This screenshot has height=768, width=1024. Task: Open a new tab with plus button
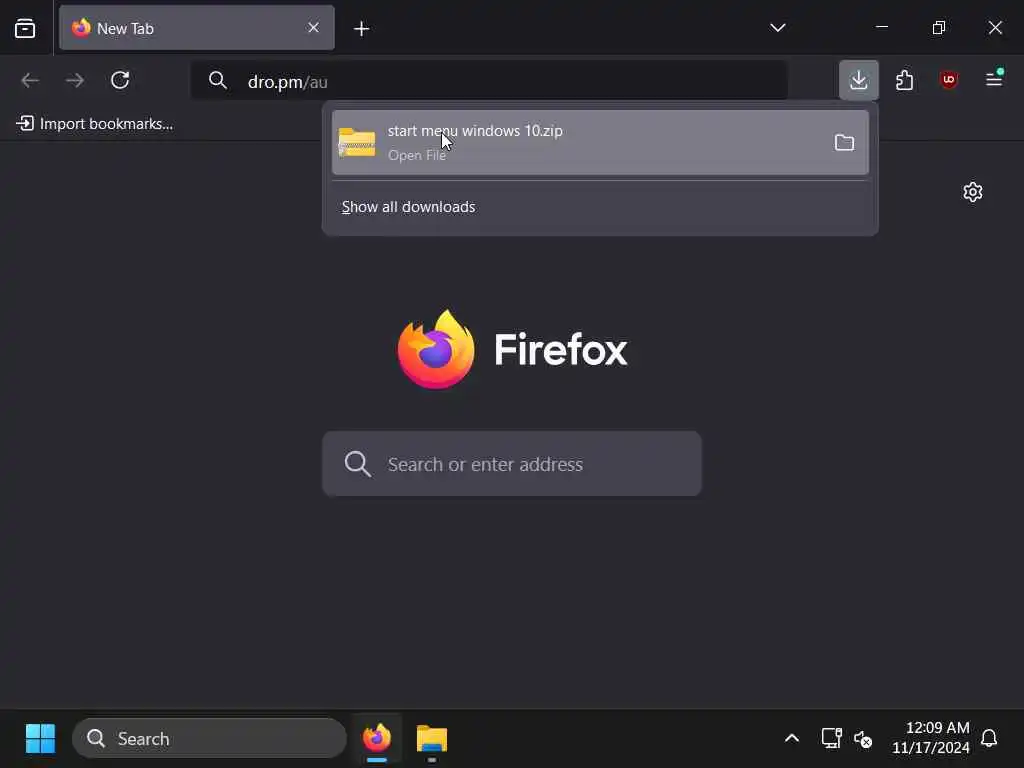tap(361, 29)
